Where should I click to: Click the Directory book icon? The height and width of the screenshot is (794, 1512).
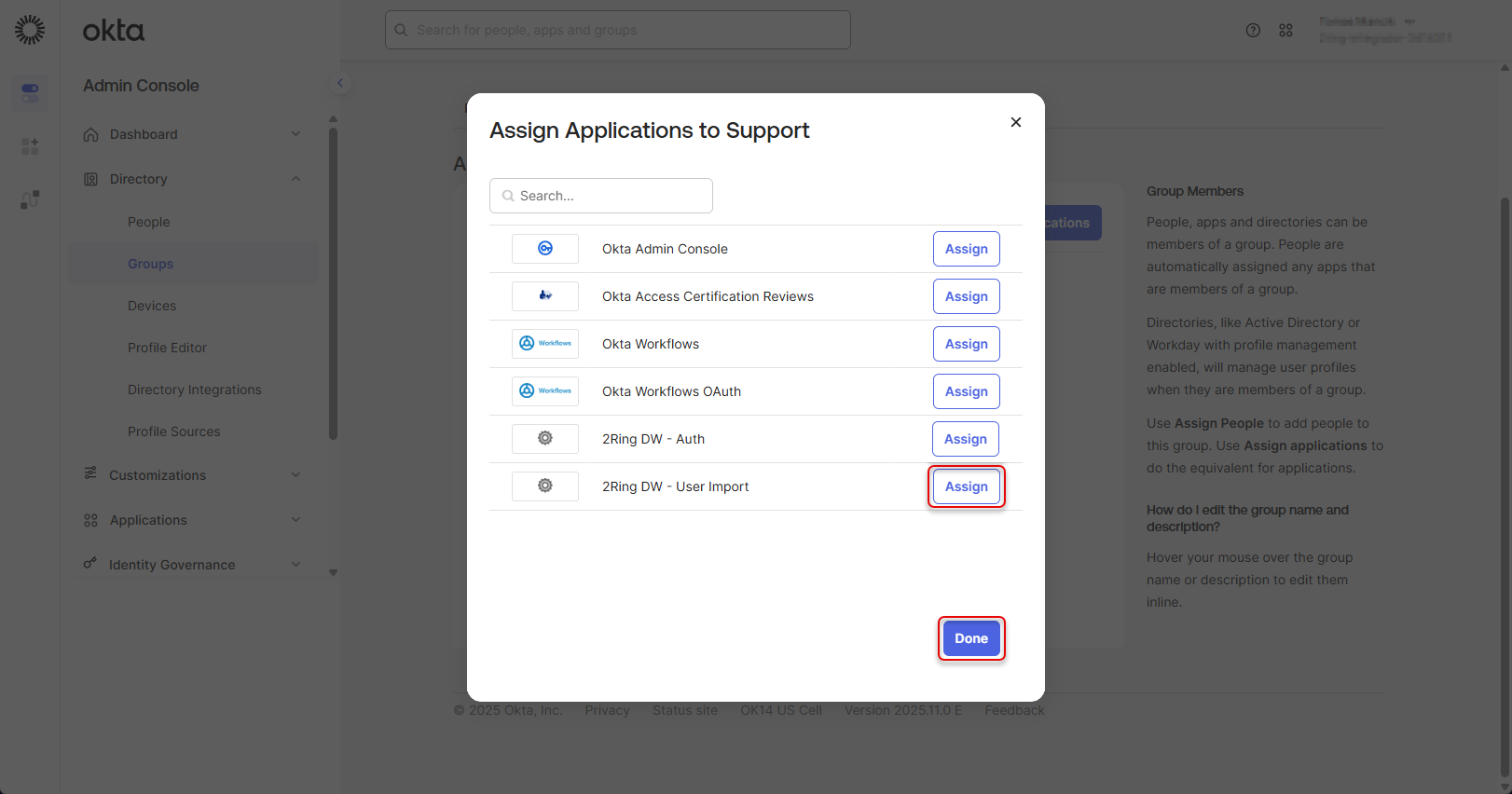[x=90, y=179]
